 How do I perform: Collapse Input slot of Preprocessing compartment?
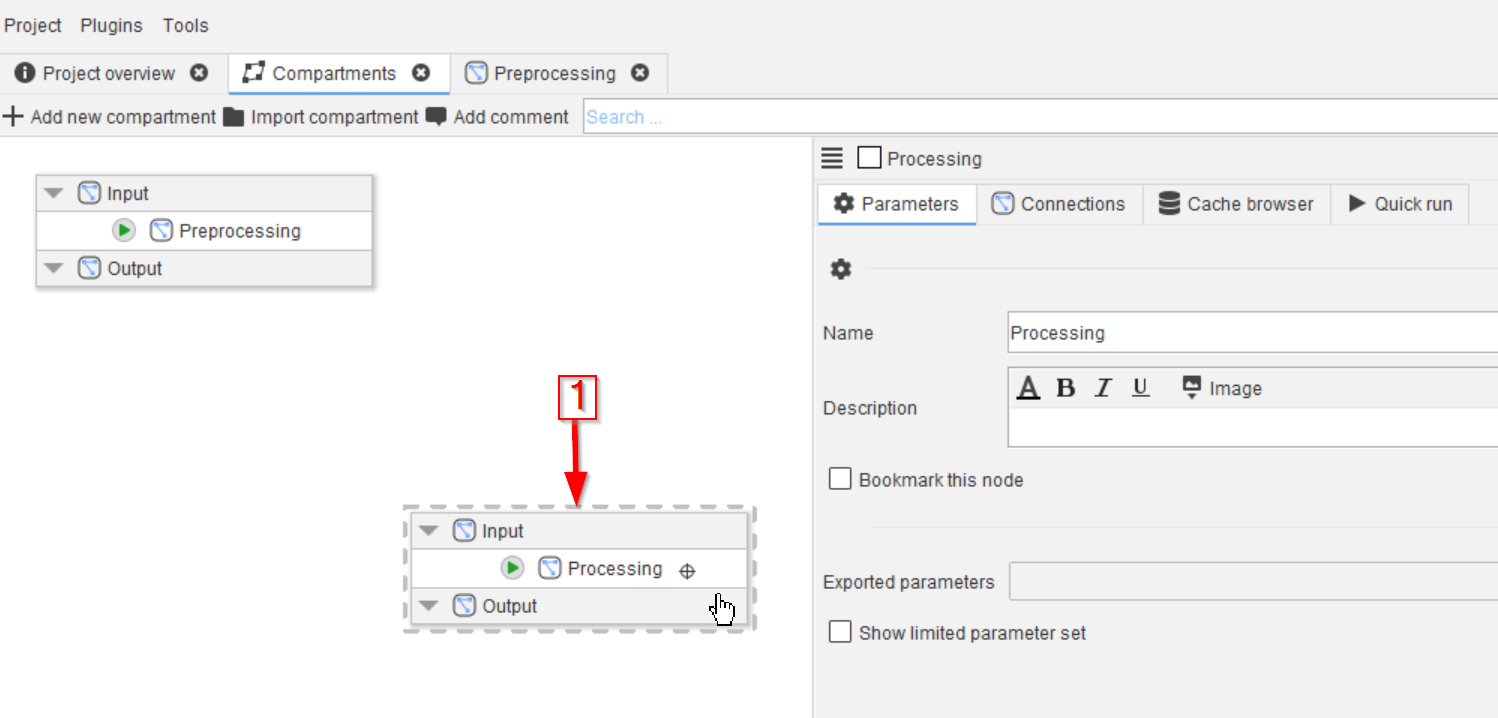(x=54, y=194)
